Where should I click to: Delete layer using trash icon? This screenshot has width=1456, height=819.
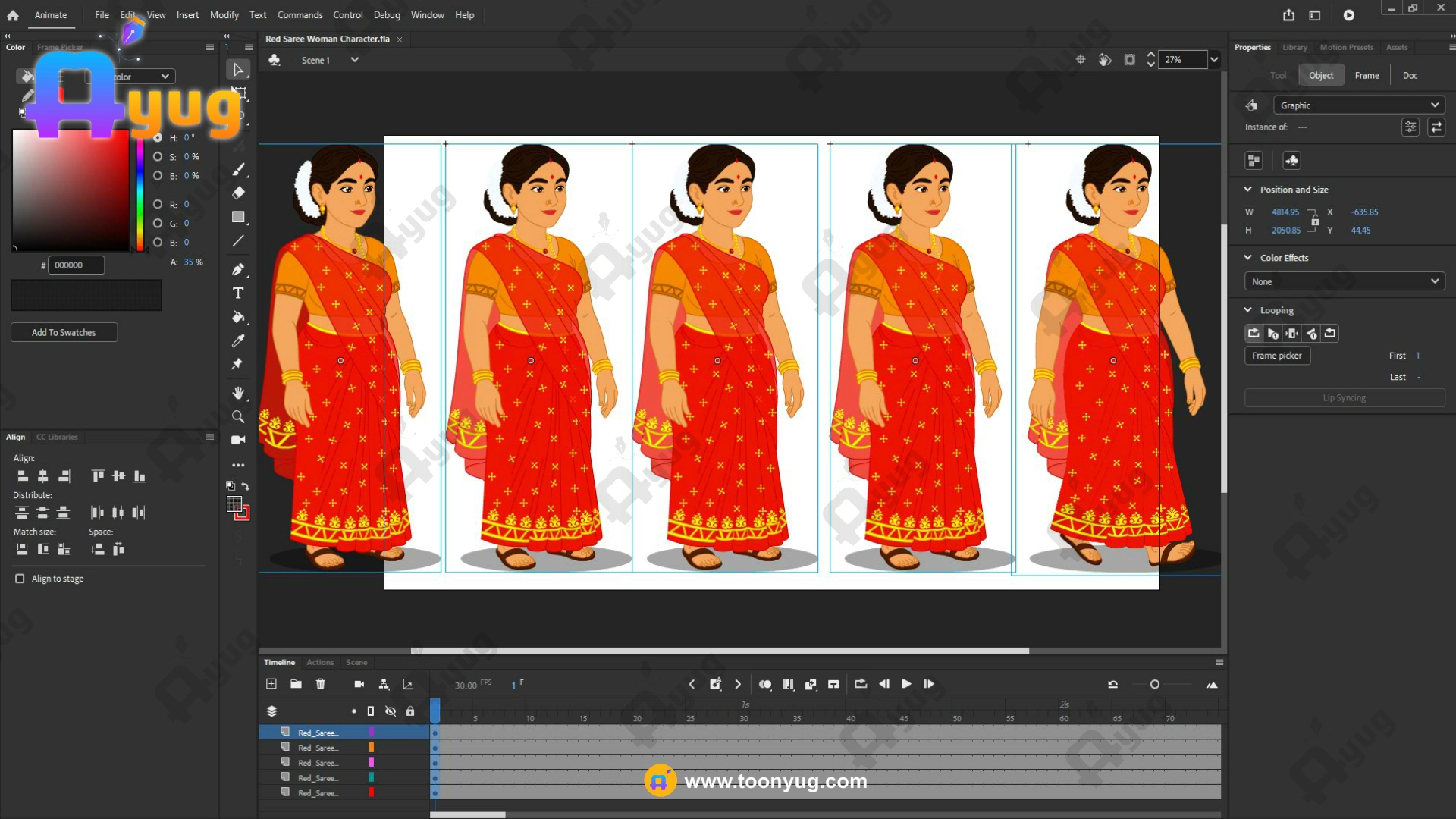(320, 684)
